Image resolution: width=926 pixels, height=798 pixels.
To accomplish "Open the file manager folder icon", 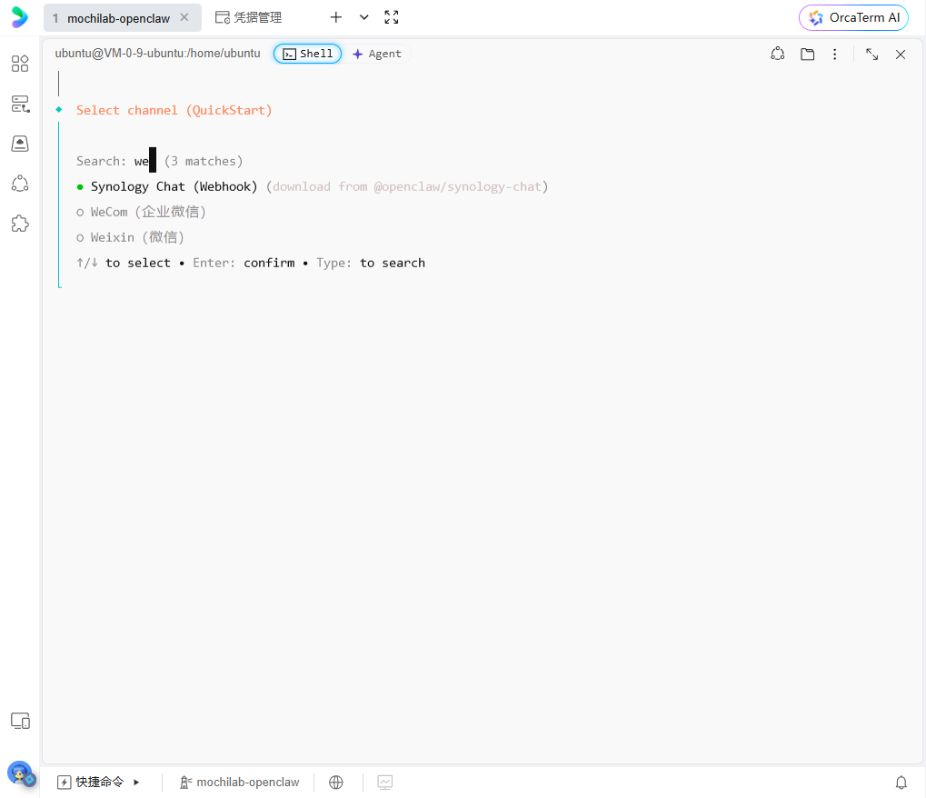I will click(807, 54).
